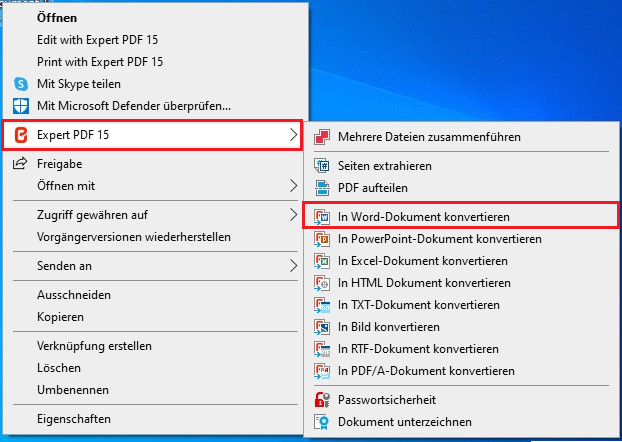Click the Microsoft Defender shield icon
This screenshot has width=622, height=442.
tap(21, 106)
